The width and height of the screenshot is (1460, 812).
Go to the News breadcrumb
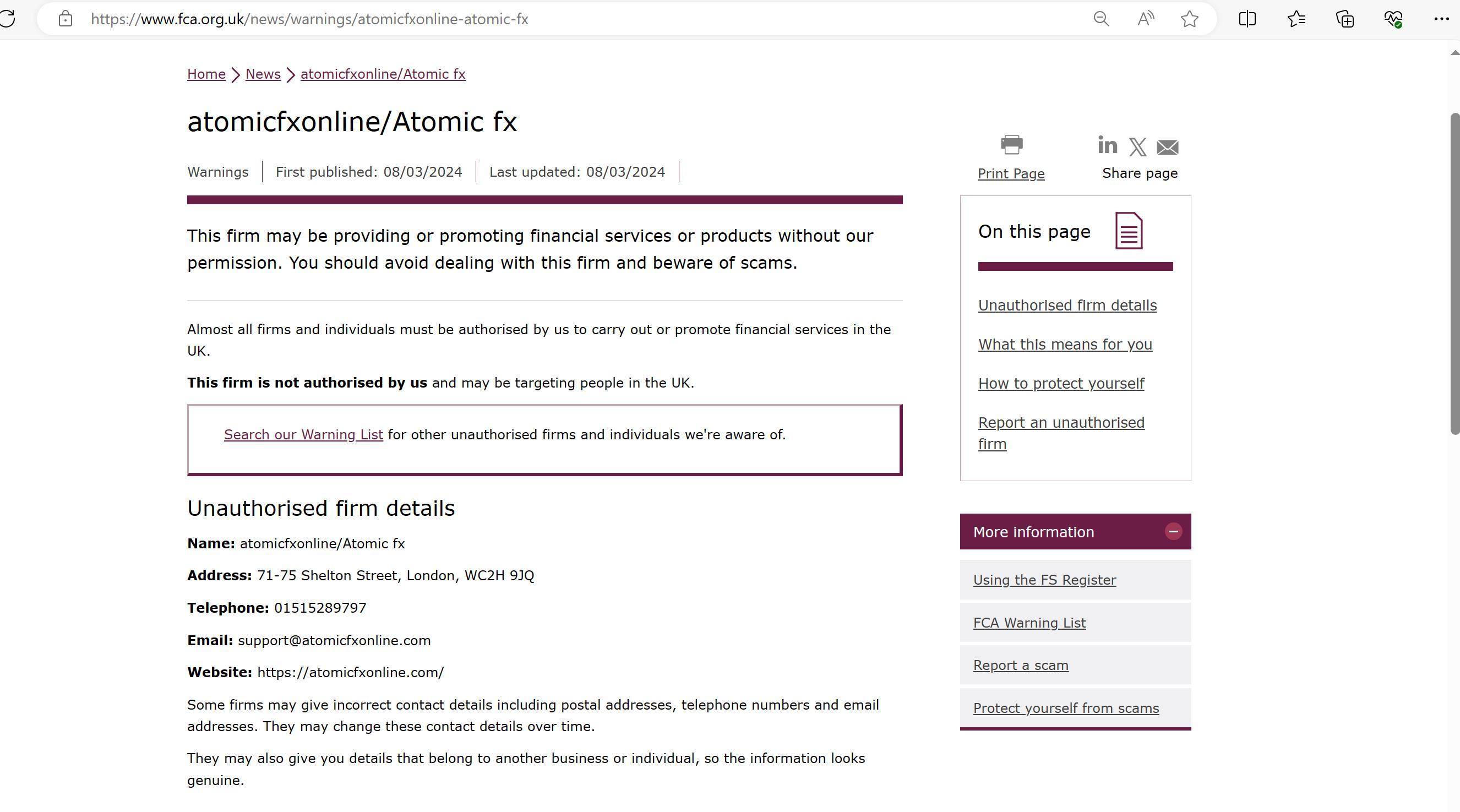point(263,74)
